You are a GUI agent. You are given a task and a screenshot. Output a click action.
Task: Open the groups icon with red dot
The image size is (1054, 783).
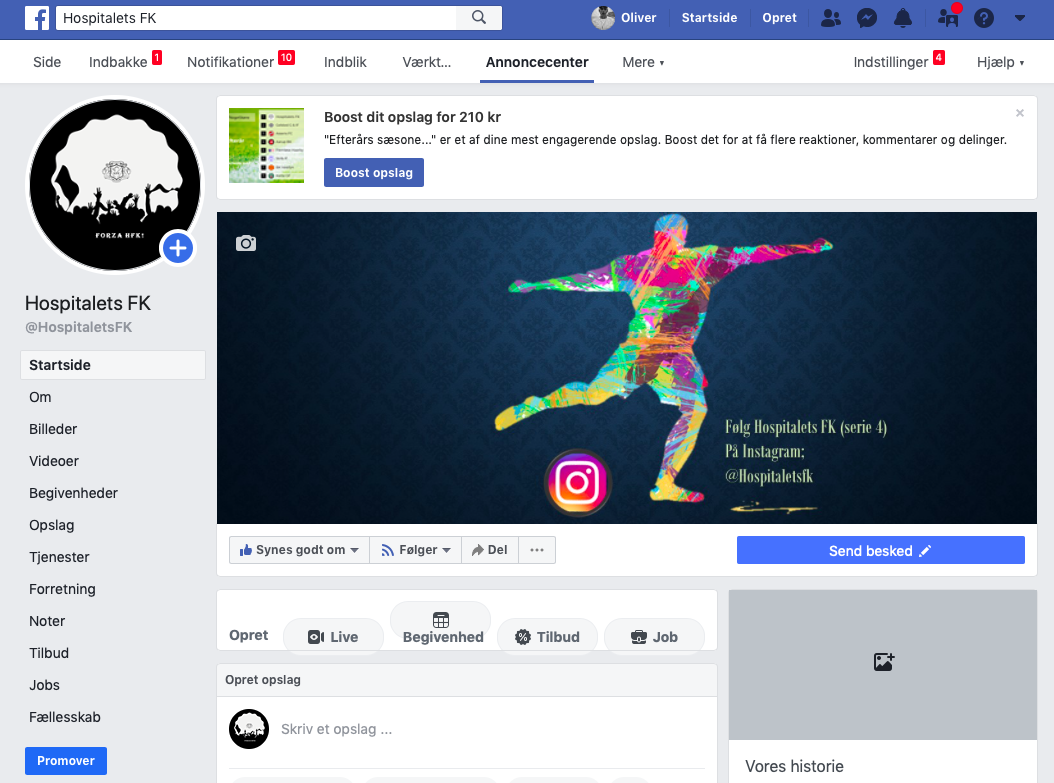point(949,17)
